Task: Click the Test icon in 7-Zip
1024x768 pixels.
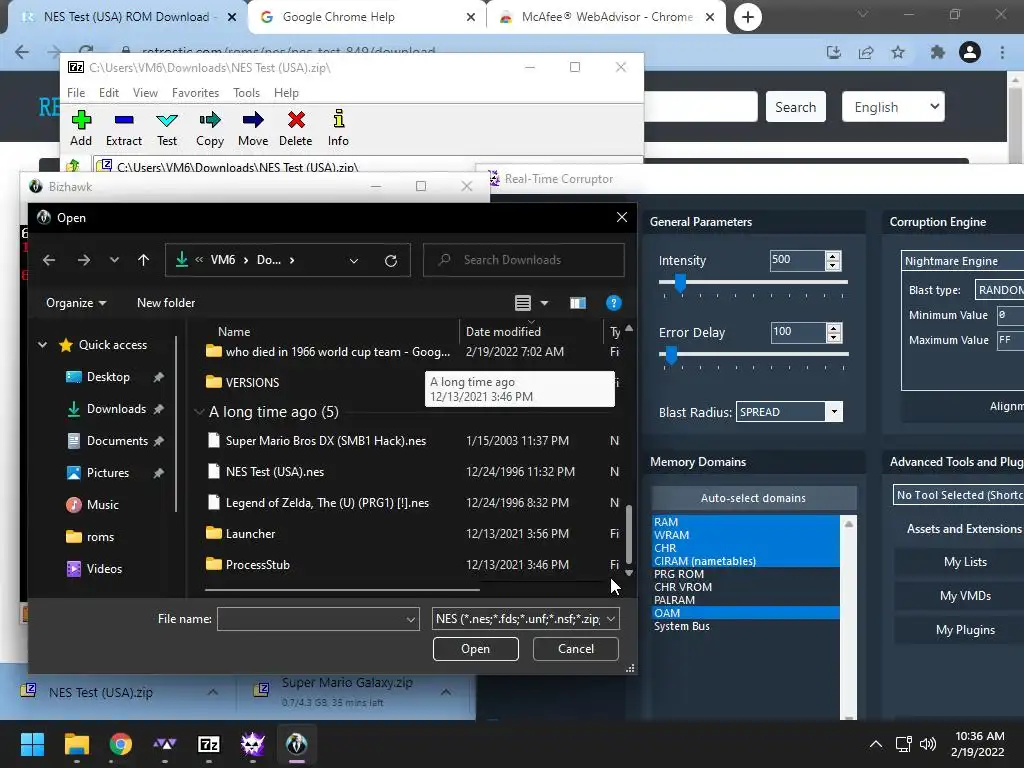Action: [x=167, y=120]
